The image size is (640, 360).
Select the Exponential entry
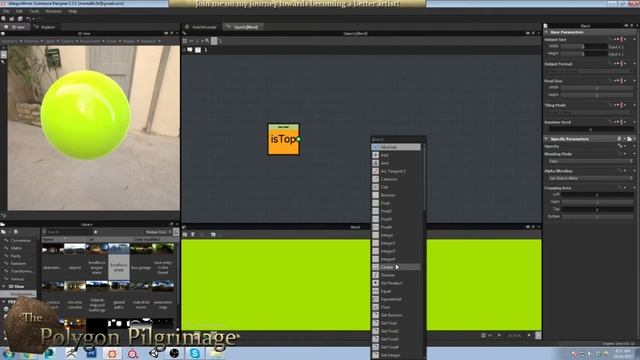click(x=396, y=299)
